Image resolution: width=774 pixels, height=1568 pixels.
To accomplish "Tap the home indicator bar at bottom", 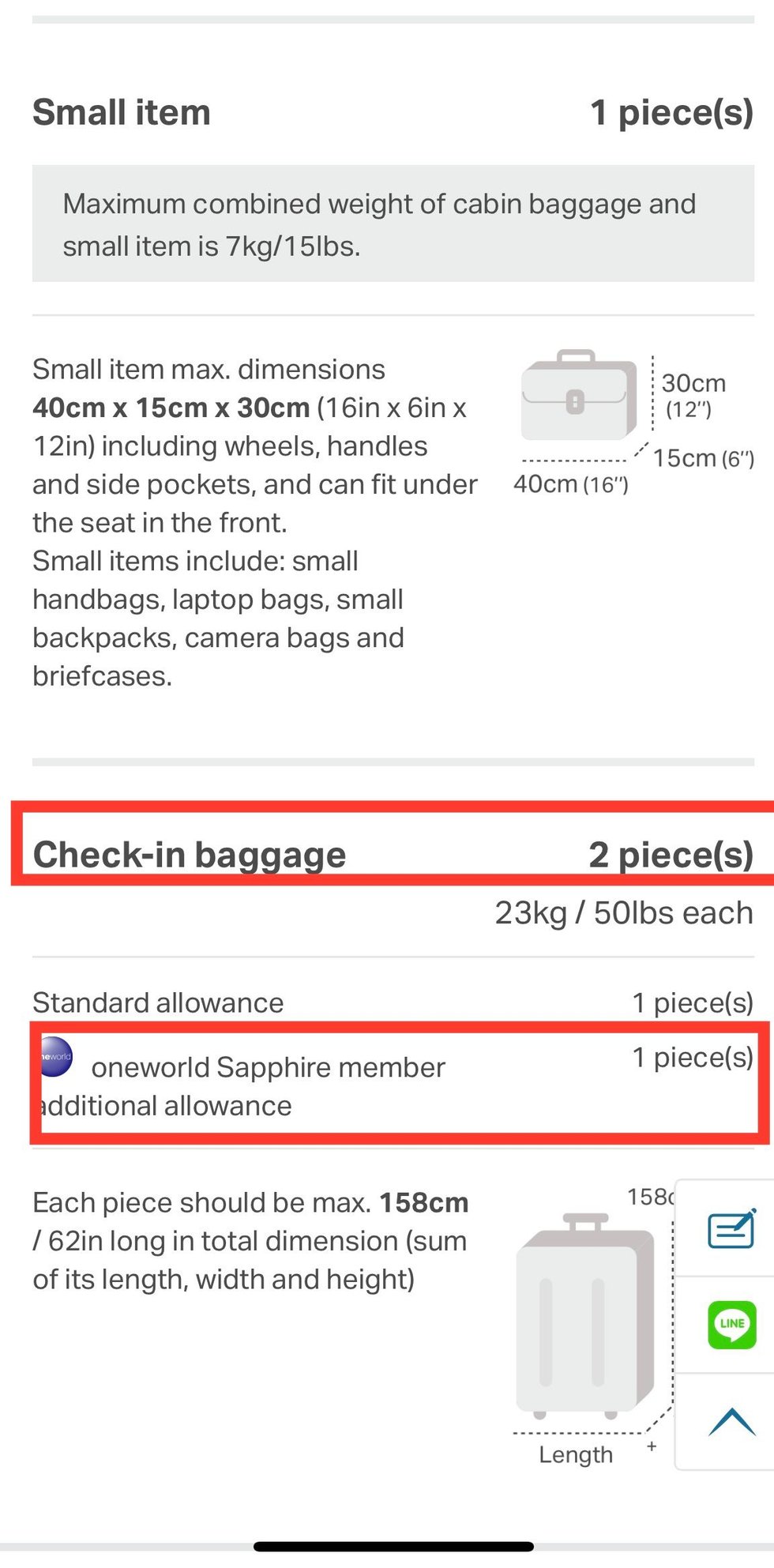I will [393, 1546].
